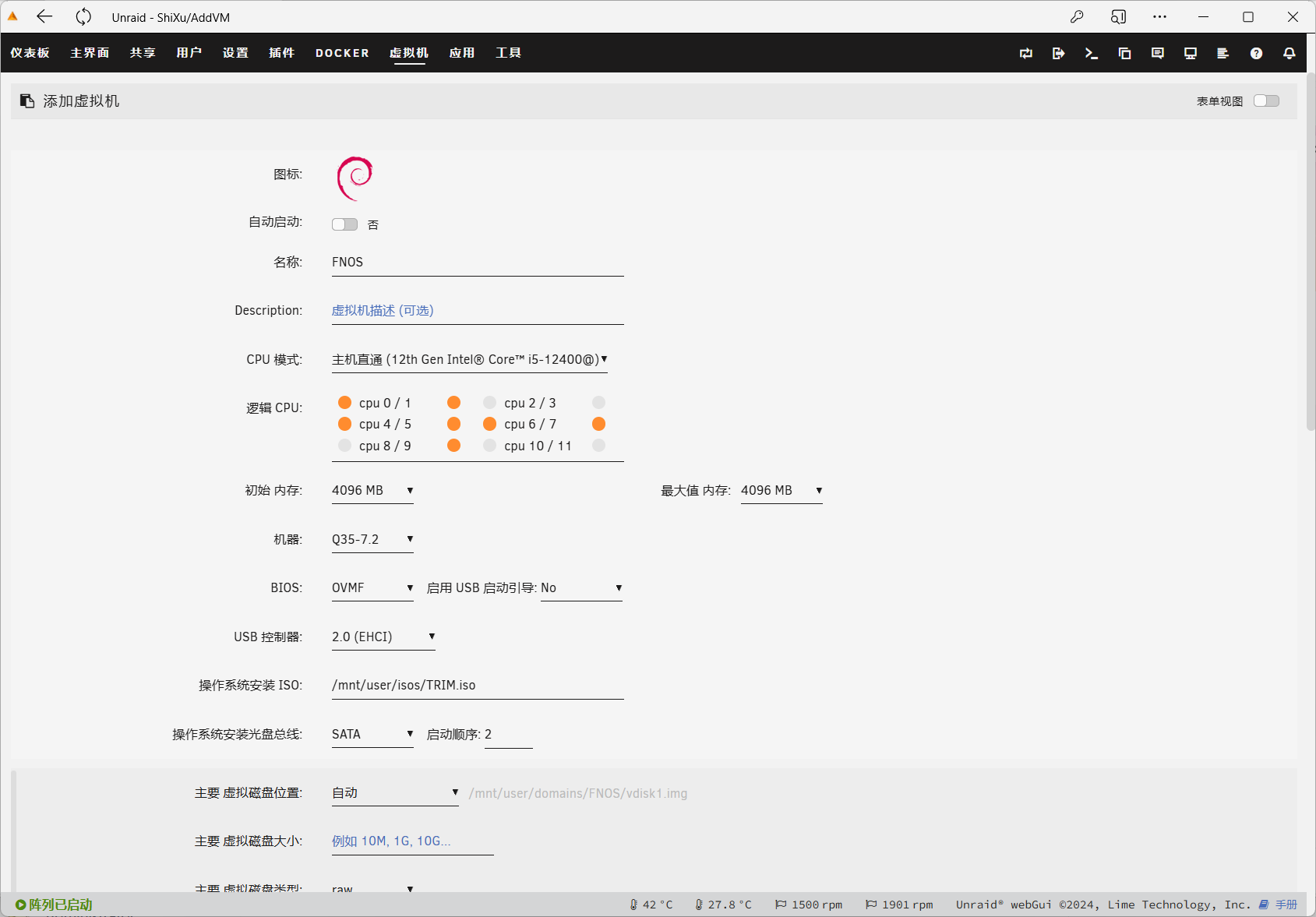
Task: Enable the 自动启动 switch
Action: [x=344, y=224]
